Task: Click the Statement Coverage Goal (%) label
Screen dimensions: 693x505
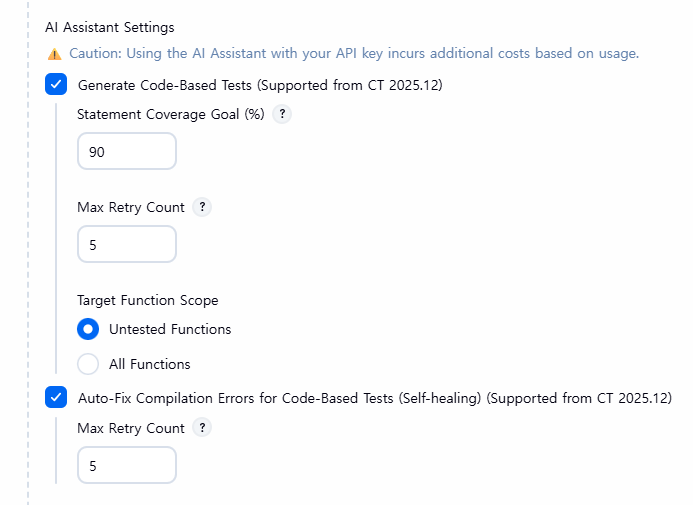Action: pyautogui.click(x=171, y=114)
